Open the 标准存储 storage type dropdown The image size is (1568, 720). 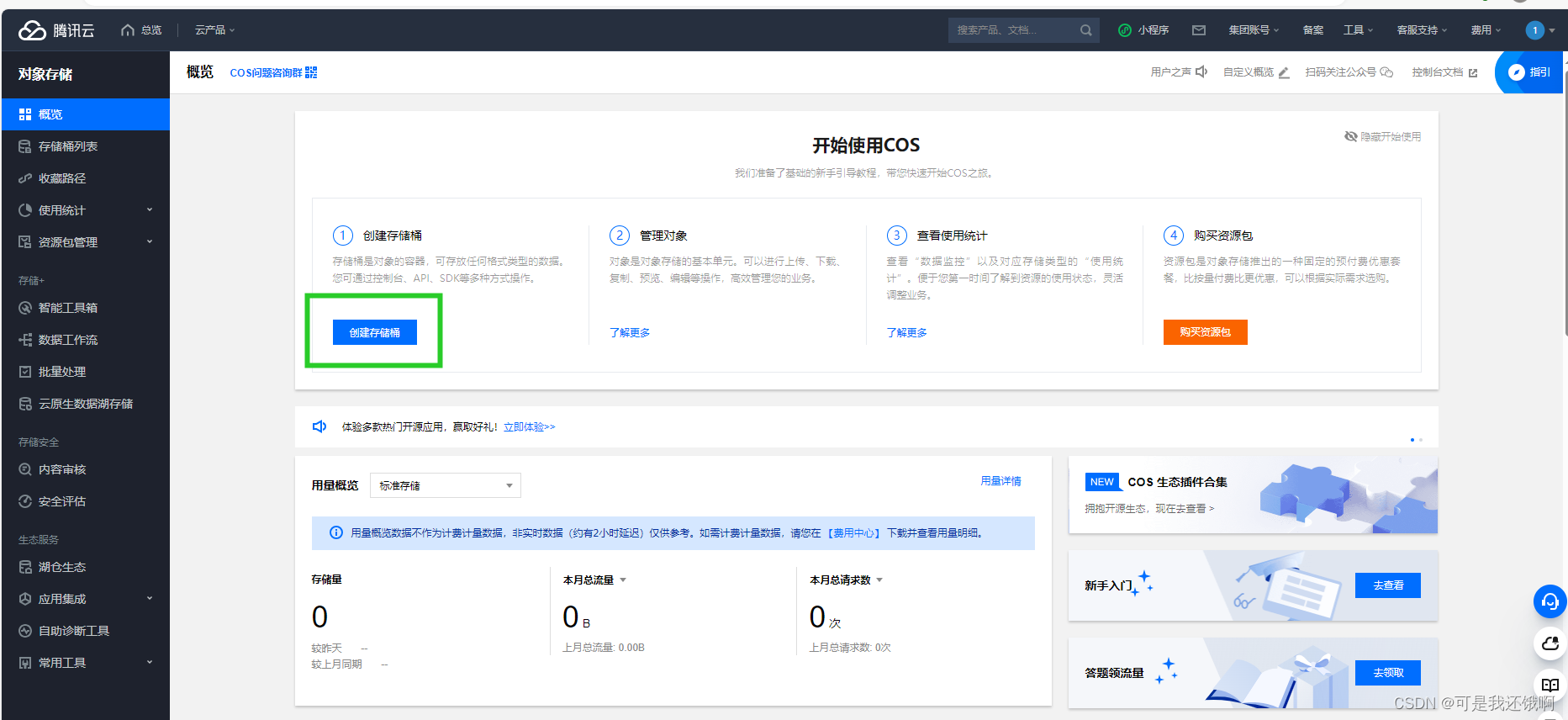click(446, 485)
